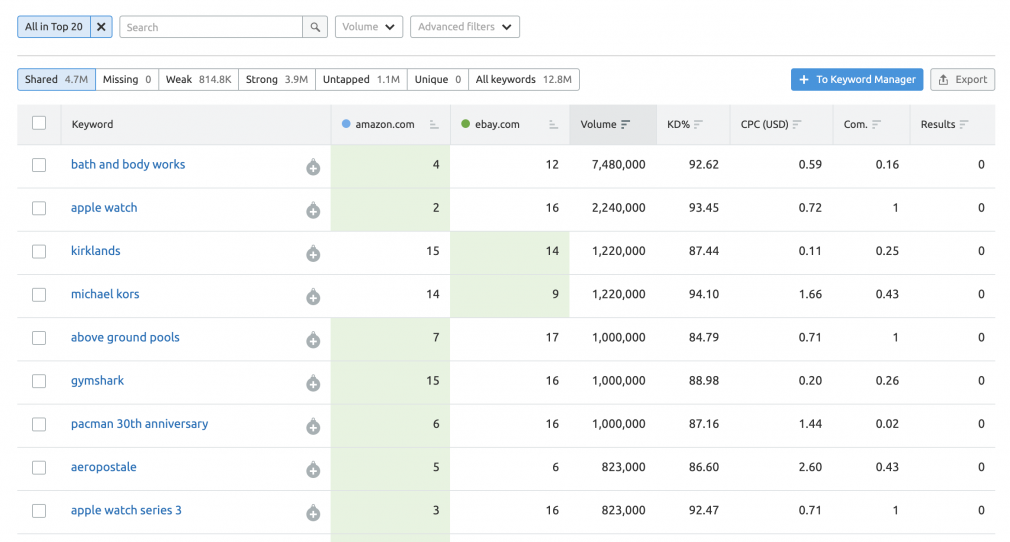1010x542 pixels.
Task: Open the kirklands keyword link
Action: [x=95, y=251]
